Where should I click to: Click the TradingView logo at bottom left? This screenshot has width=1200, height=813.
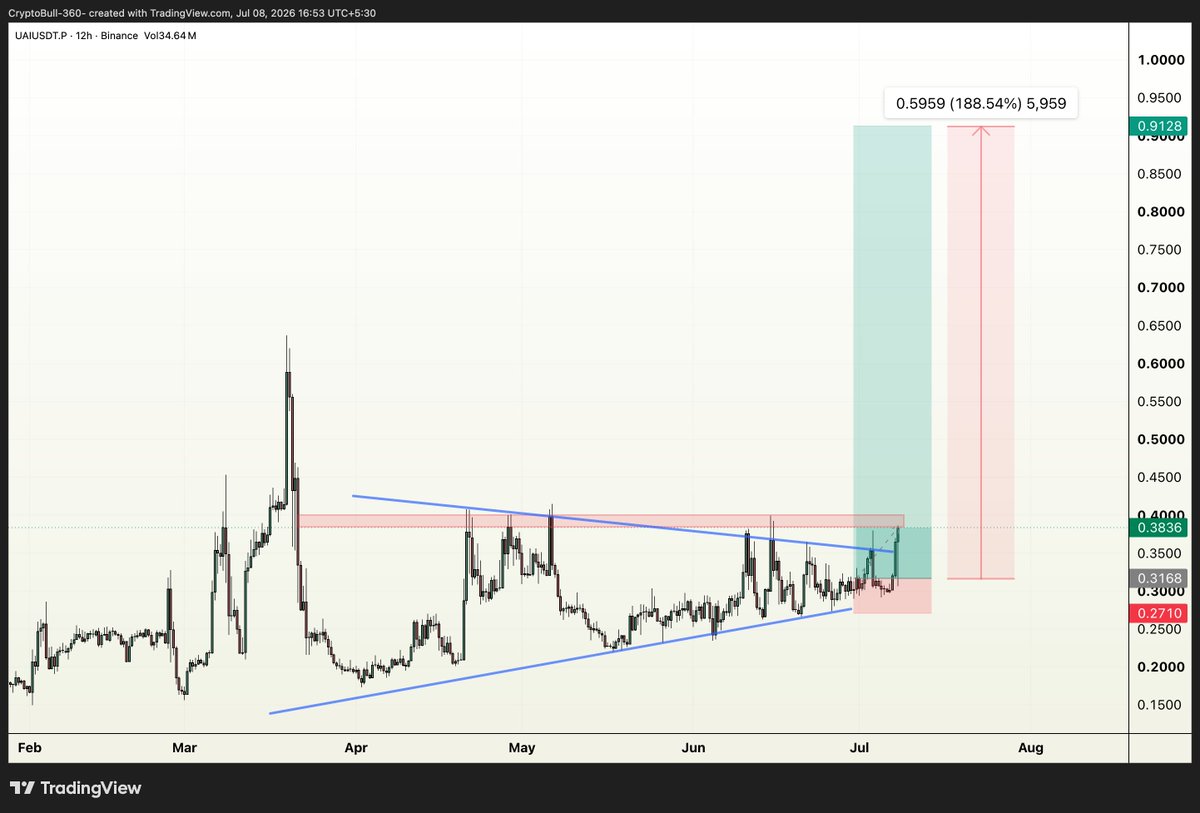click(x=75, y=788)
